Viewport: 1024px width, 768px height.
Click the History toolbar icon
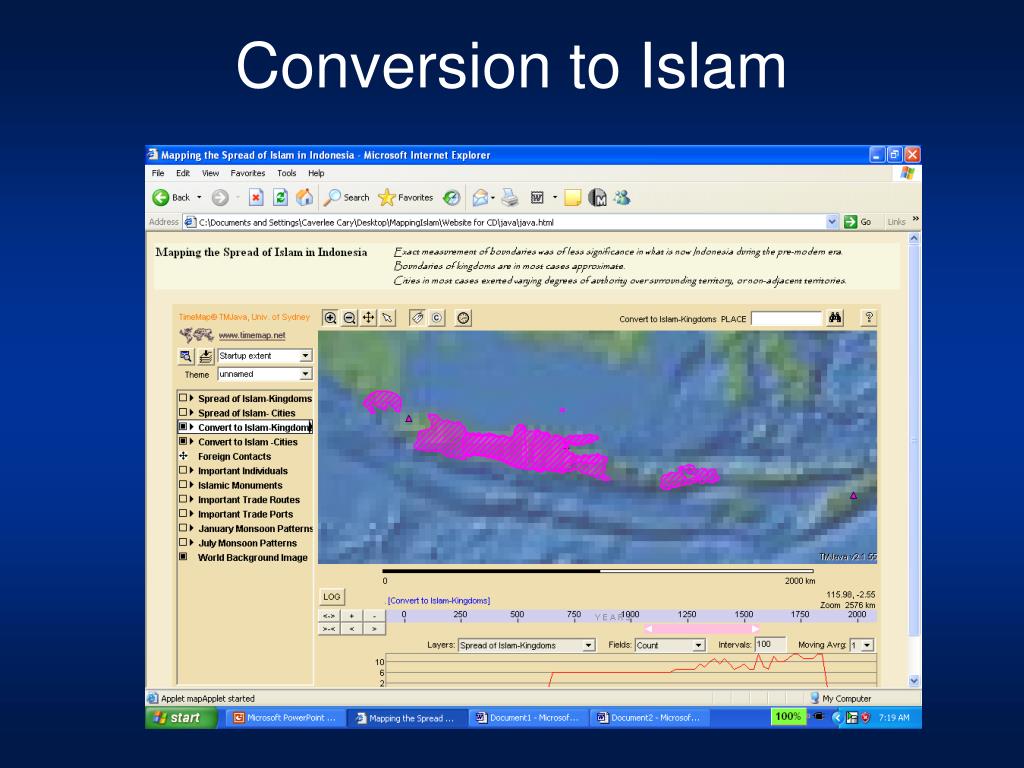pyautogui.click(x=451, y=197)
